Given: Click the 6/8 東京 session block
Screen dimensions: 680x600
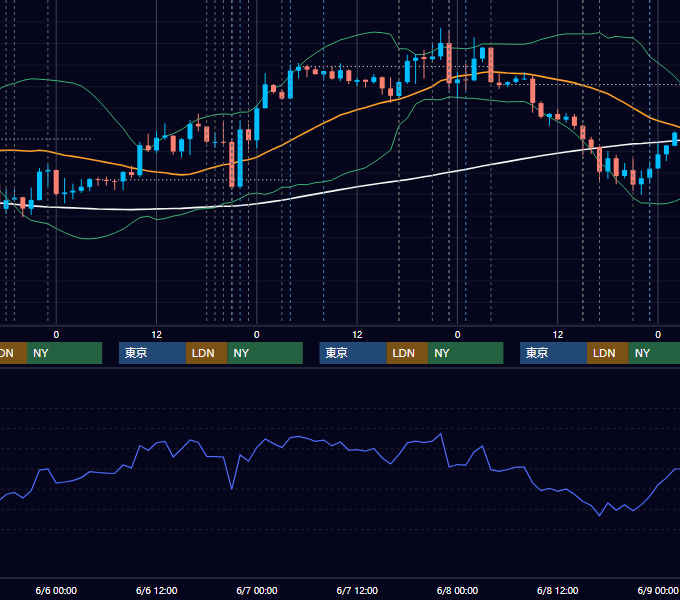Looking at the screenshot, I should coord(553,353).
